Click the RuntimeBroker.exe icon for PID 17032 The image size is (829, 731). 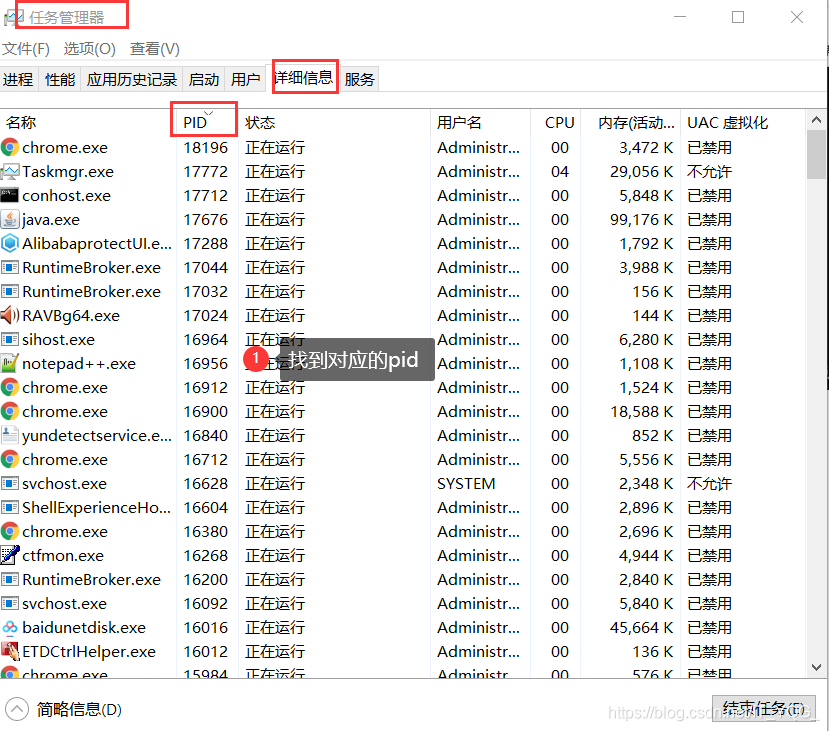coord(10,291)
